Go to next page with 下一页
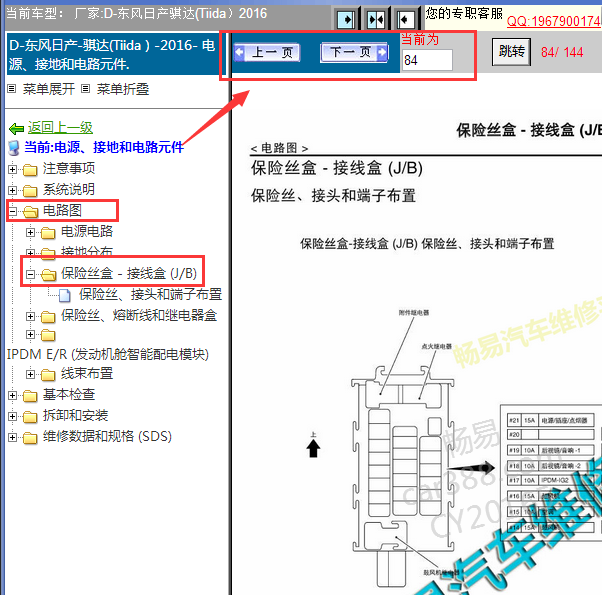 (x=354, y=52)
